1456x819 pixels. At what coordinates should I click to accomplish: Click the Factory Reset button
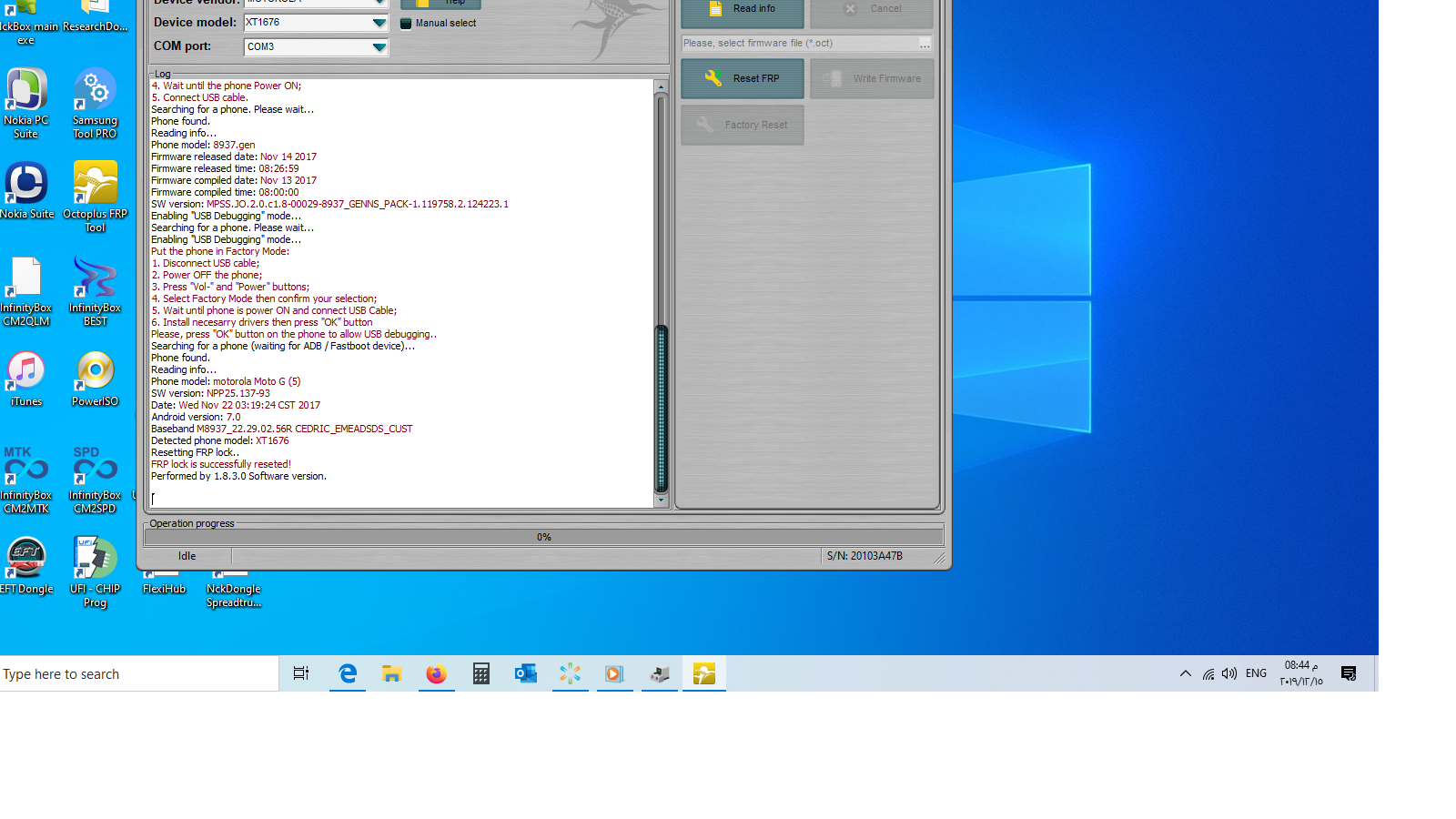[743, 125]
